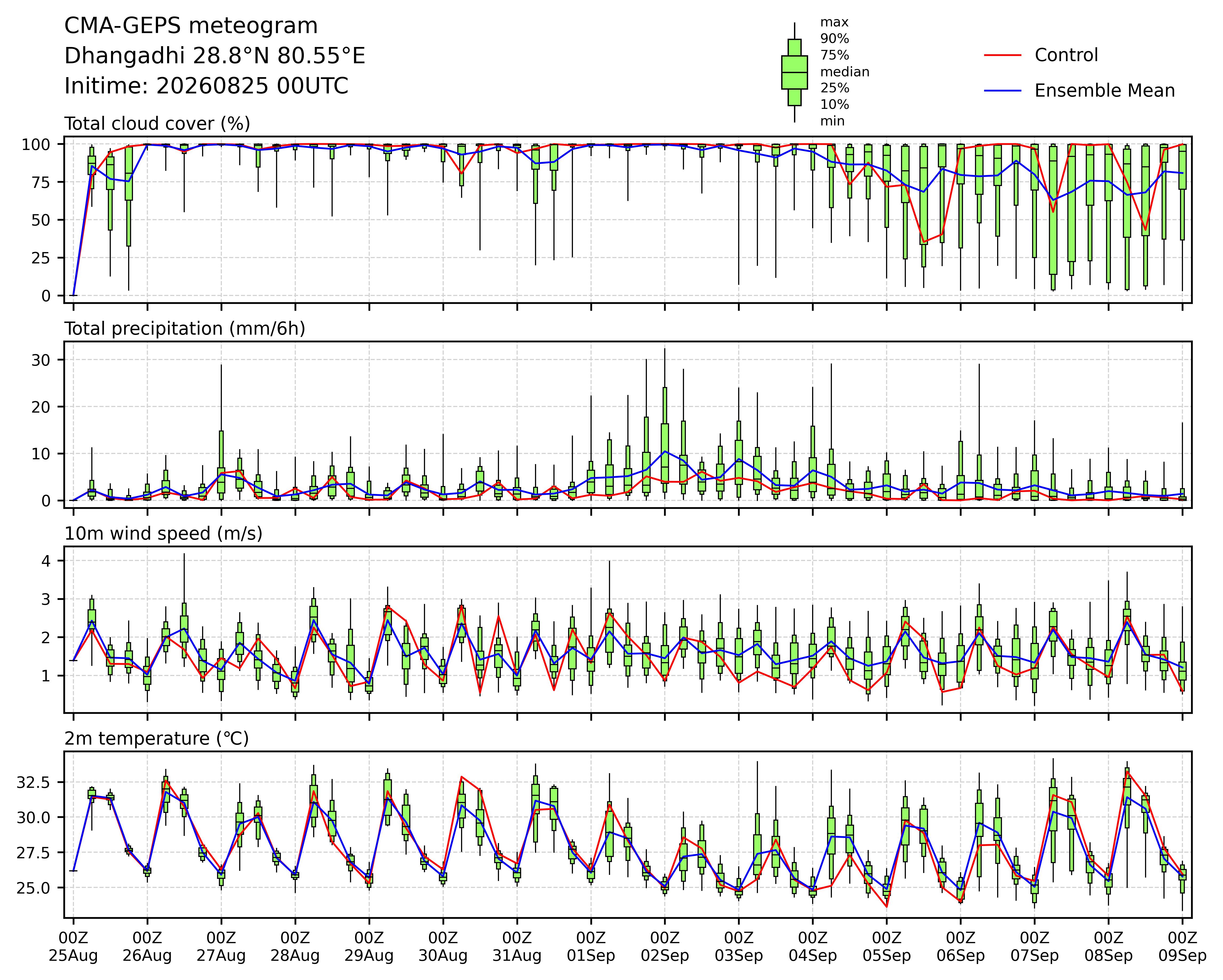Click the Initime 20260825 00UTC text
The width and height of the screenshot is (1223, 980).
pos(206,86)
